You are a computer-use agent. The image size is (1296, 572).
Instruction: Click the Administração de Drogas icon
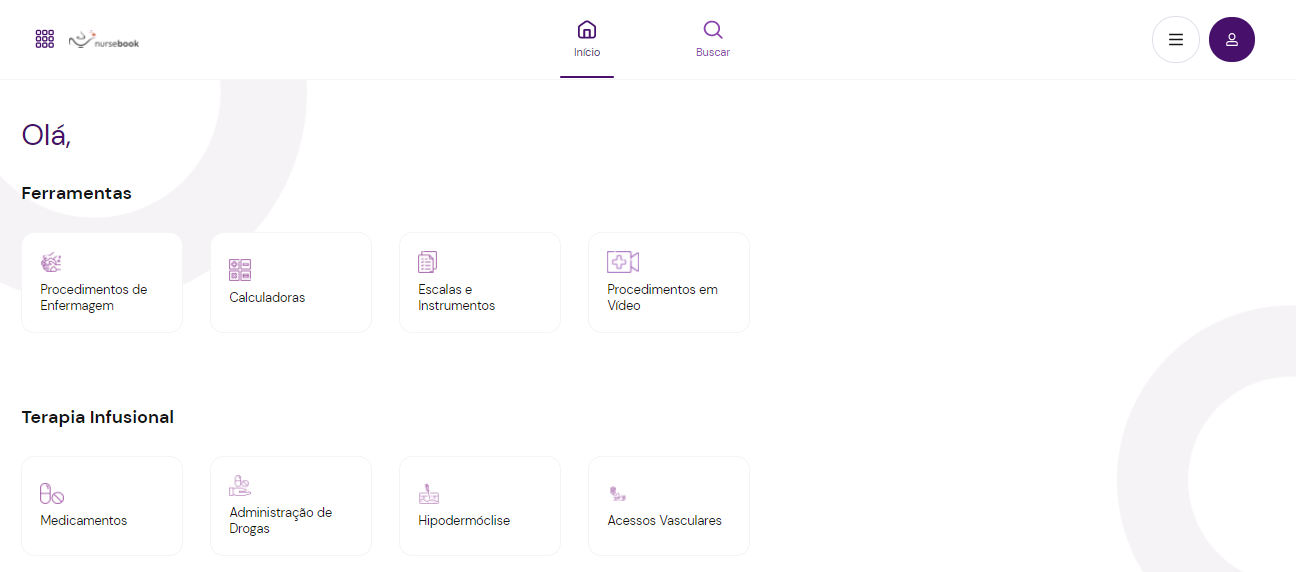tap(240, 486)
